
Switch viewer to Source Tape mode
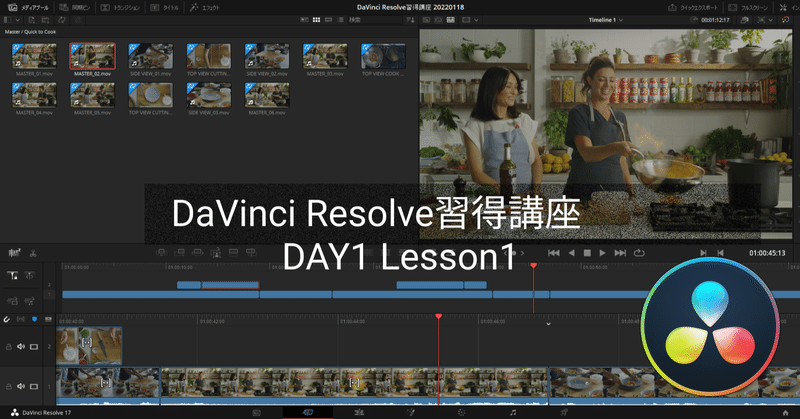(438, 20)
